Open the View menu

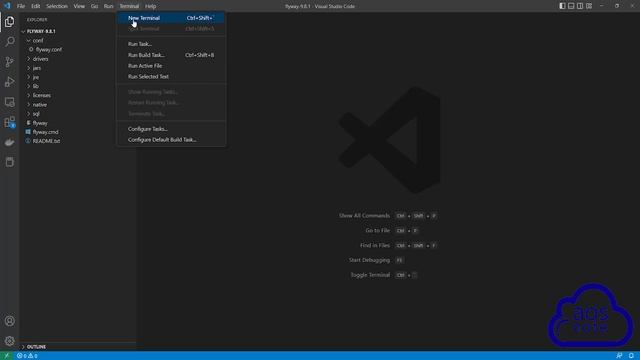[79, 6]
